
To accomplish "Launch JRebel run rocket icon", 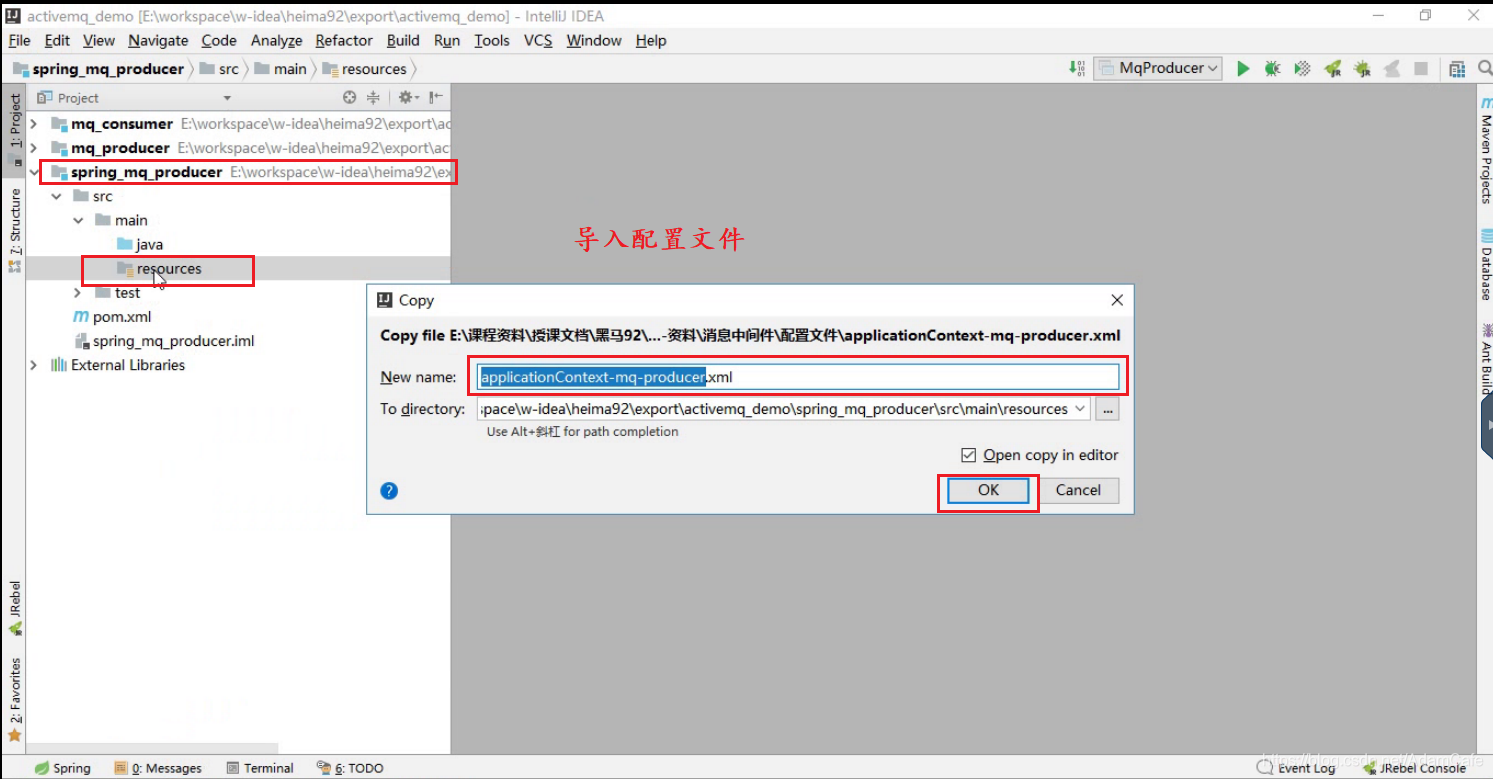I will click(1332, 68).
